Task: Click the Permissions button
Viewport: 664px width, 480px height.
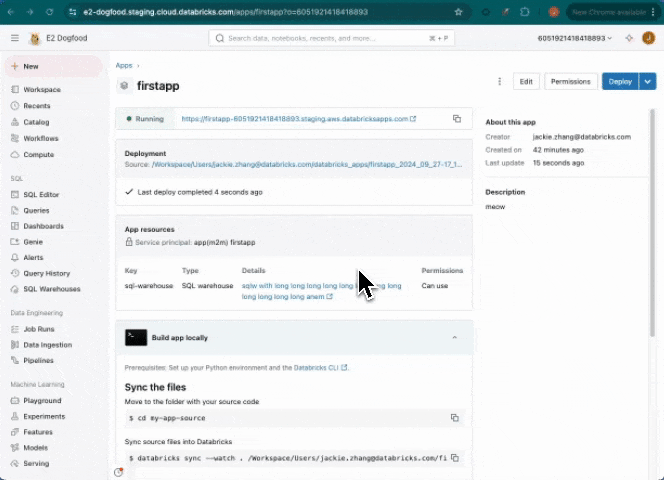Action: pos(570,81)
